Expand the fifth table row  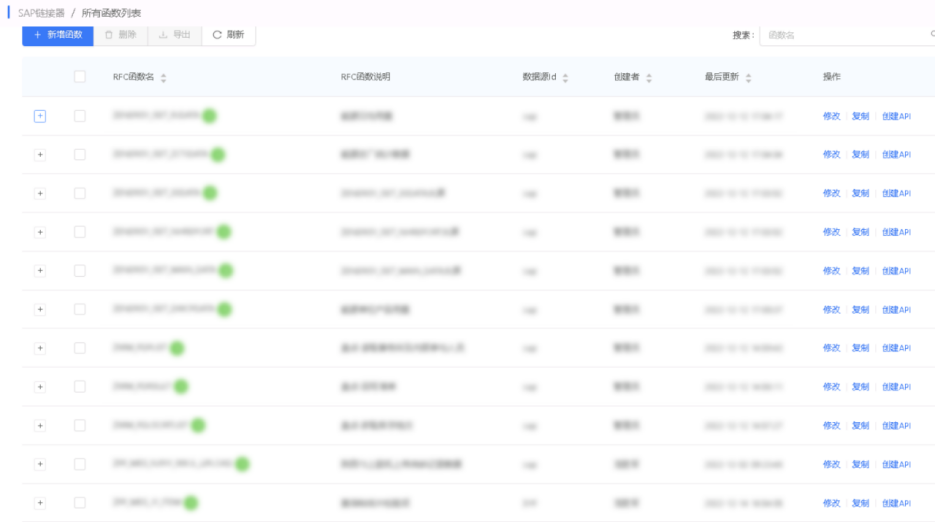coord(40,271)
